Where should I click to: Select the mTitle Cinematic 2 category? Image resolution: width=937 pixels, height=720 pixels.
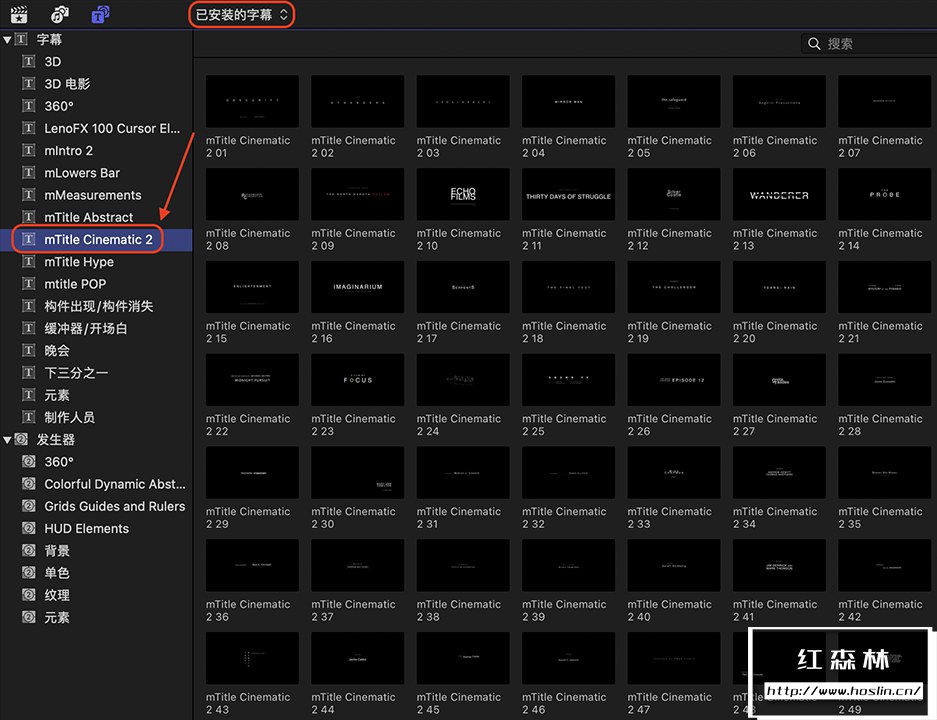click(98, 240)
